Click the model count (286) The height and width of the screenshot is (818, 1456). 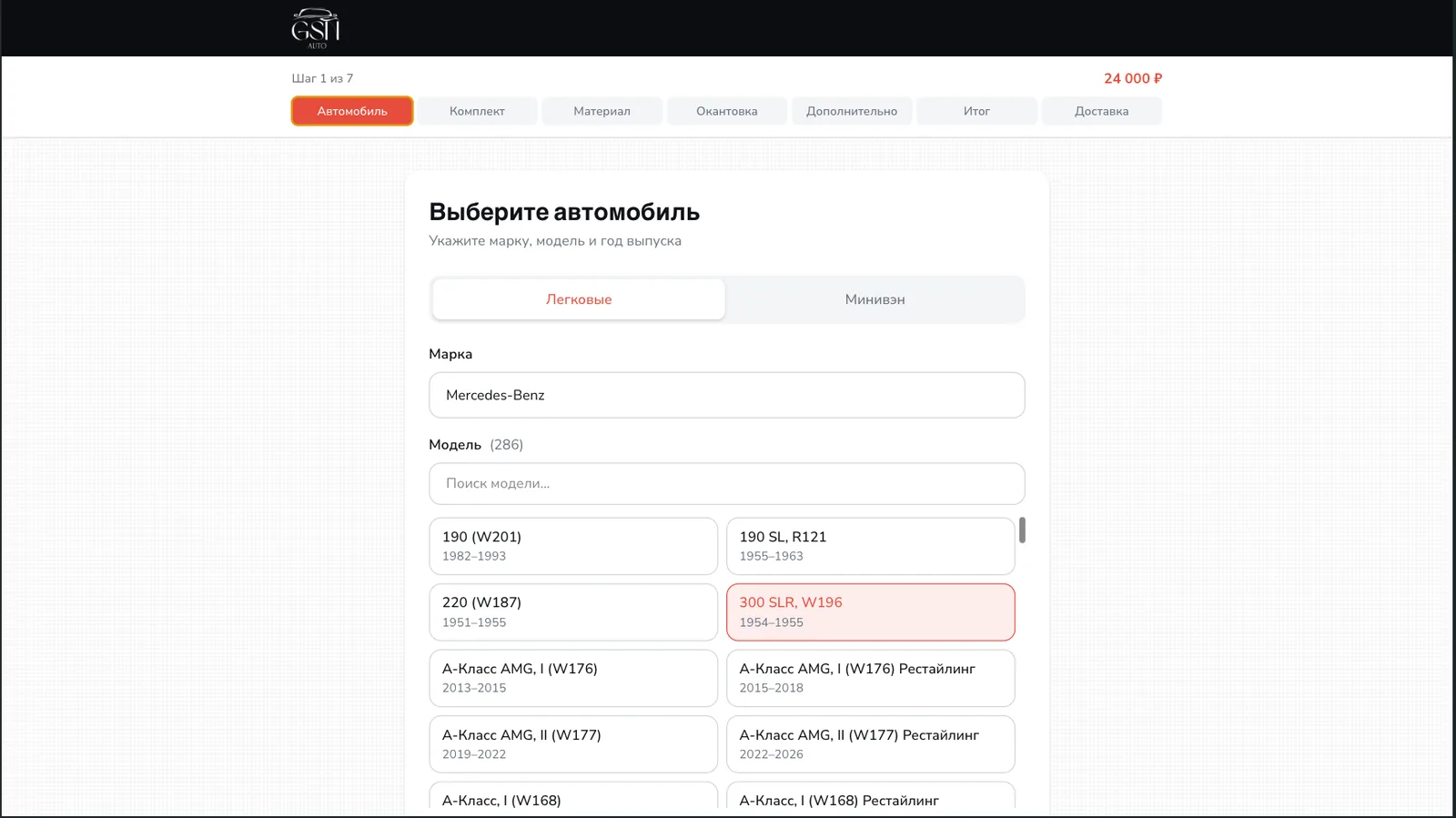point(507,445)
